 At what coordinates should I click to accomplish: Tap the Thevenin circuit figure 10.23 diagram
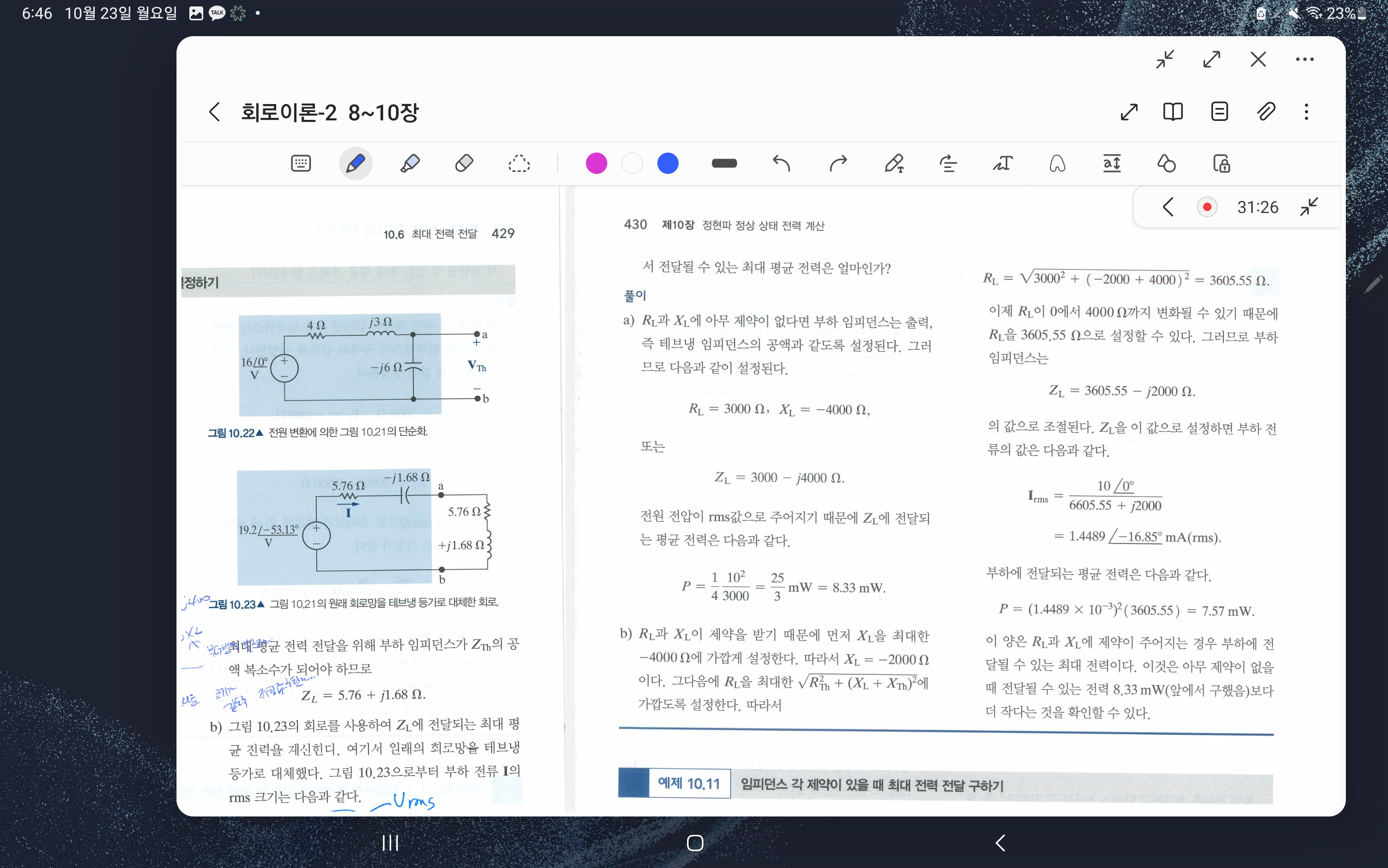pyautogui.click(x=365, y=527)
